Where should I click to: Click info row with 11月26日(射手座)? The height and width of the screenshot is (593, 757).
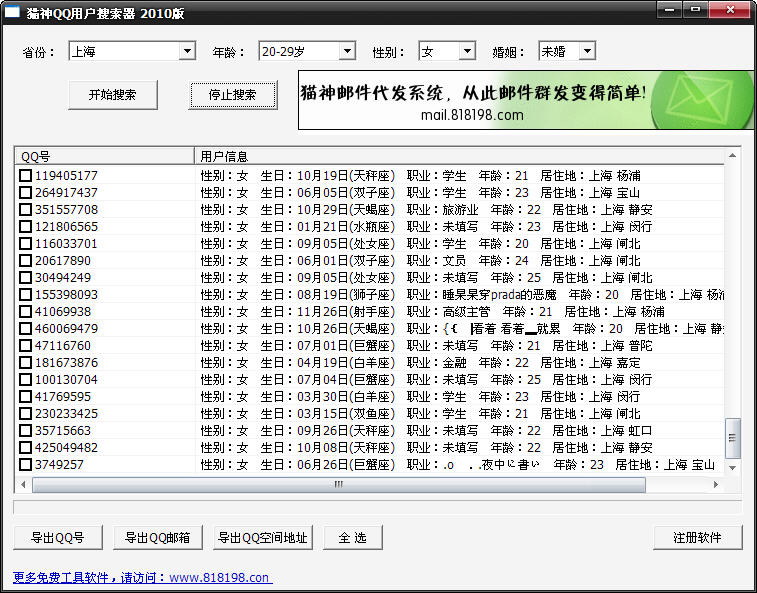[432, 311]
